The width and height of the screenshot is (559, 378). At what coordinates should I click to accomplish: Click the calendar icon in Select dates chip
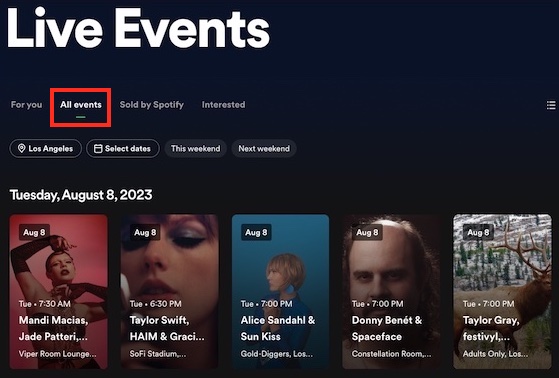click(x=98, y=148)
